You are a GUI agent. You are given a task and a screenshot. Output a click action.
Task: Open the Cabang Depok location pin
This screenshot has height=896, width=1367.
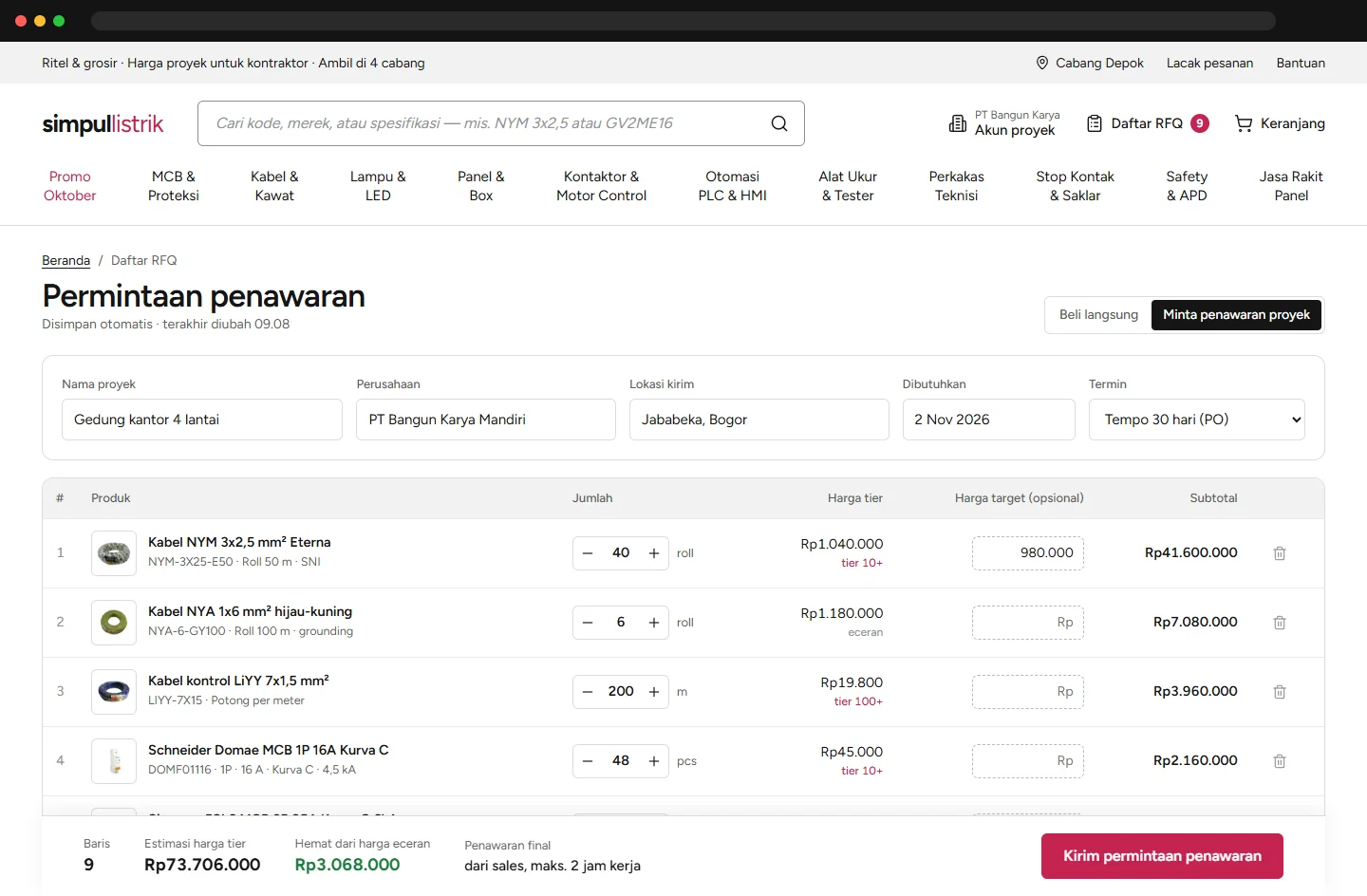coord(1042,63)
